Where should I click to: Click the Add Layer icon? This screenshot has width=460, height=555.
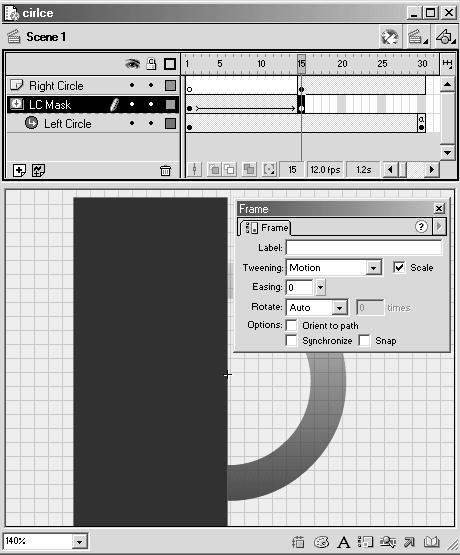click(x=19, y=171)
